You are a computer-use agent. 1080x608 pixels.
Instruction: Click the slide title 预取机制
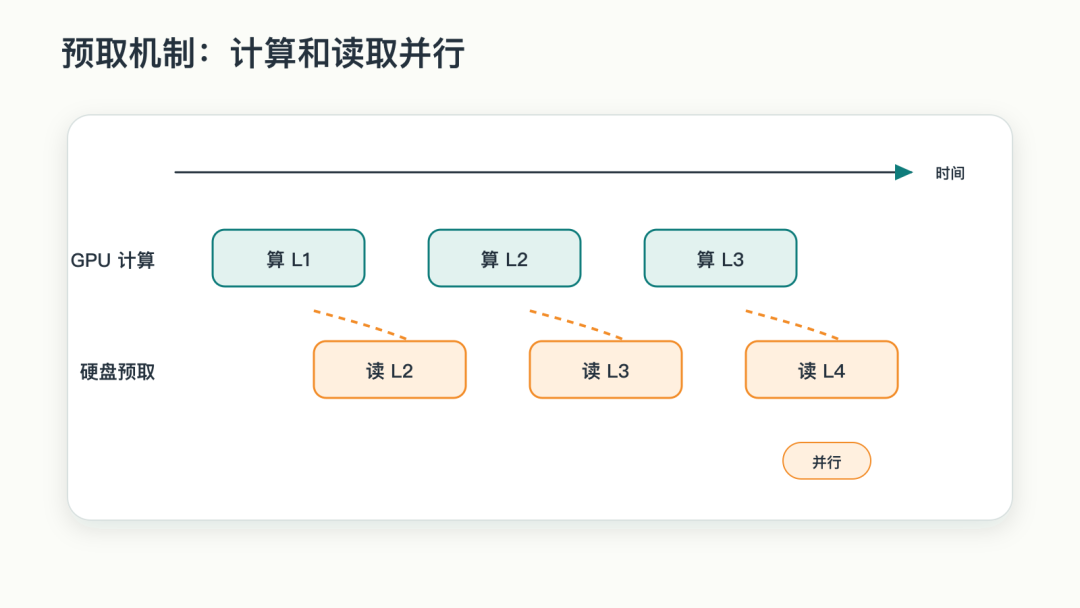pos(129,53)
